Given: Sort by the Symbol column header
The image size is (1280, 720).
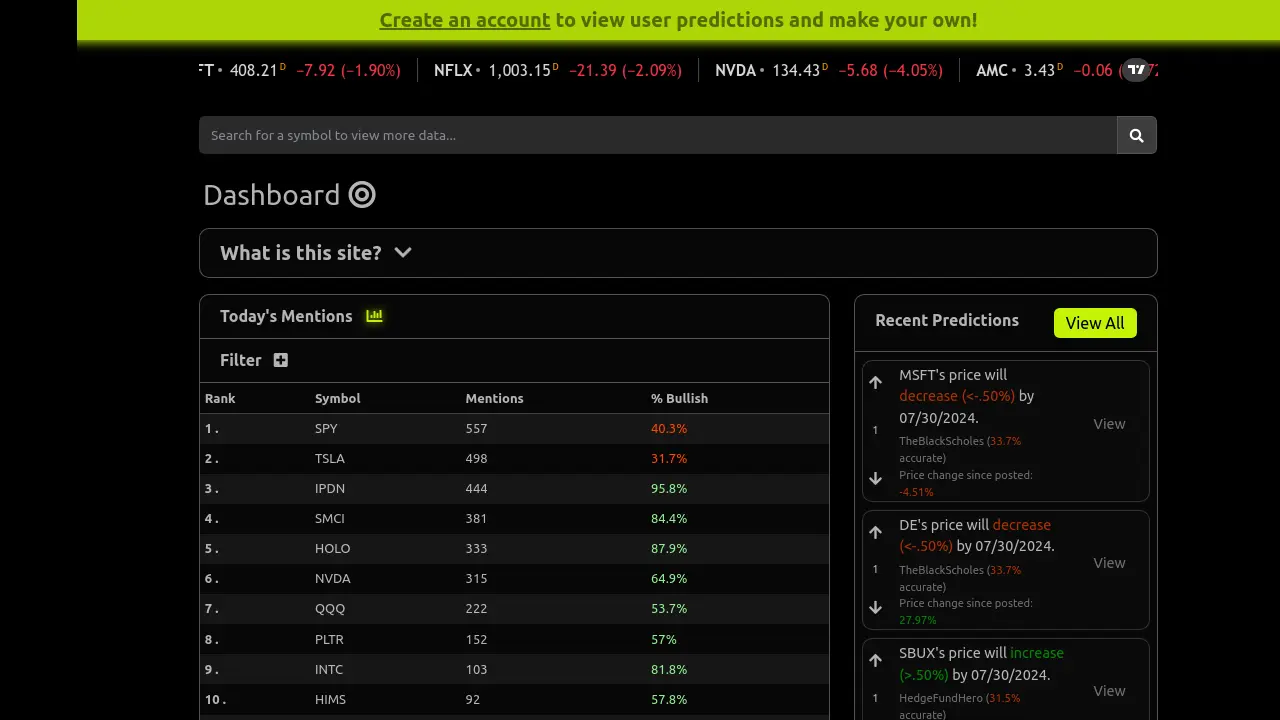Looking at the screenshot, I should (x=338, y=398).
